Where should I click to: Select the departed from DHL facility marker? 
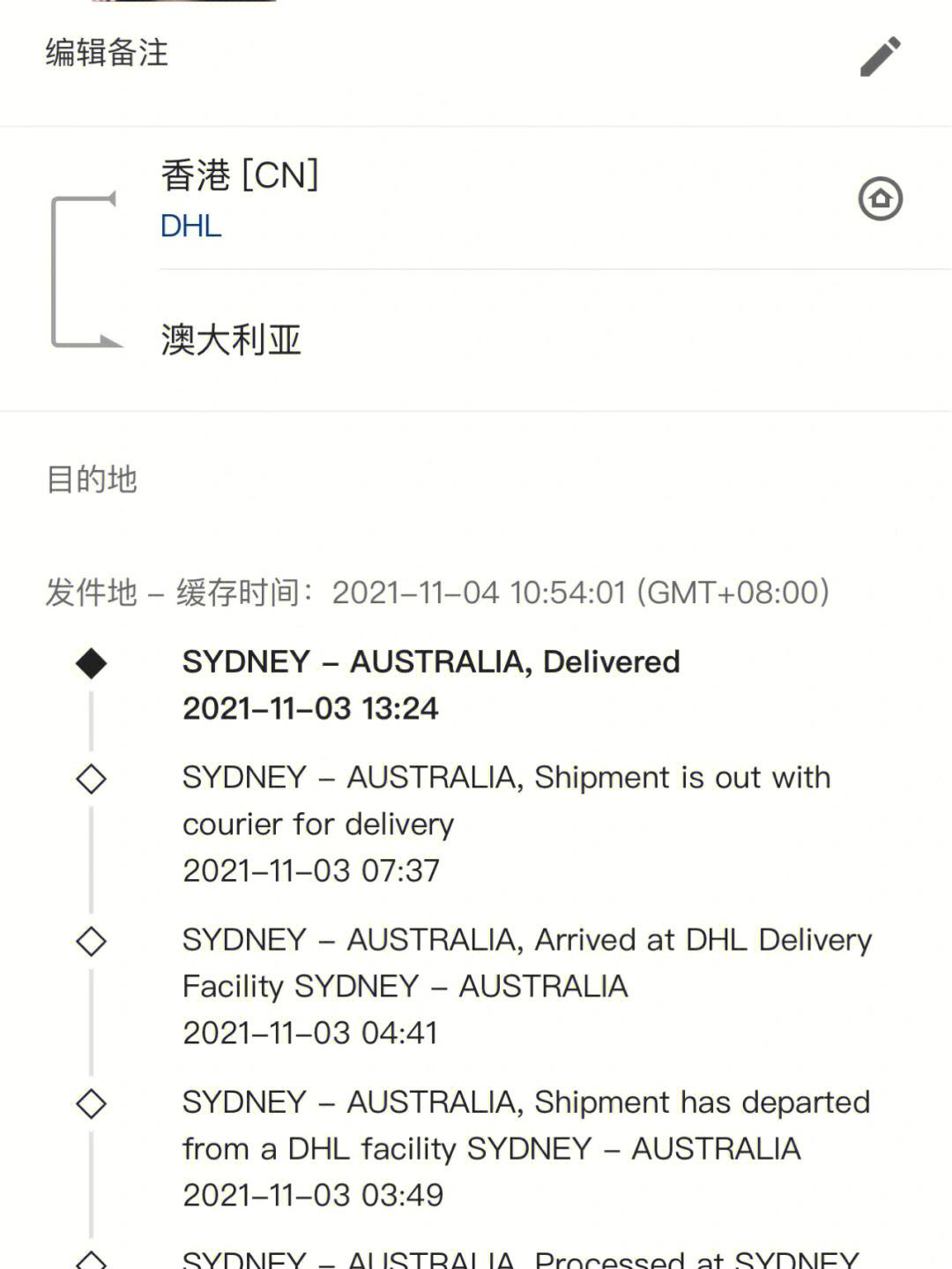91,1103
